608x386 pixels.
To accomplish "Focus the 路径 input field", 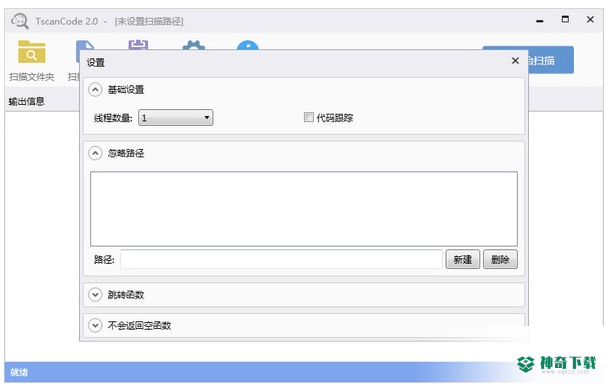I will tap(282, 259).
